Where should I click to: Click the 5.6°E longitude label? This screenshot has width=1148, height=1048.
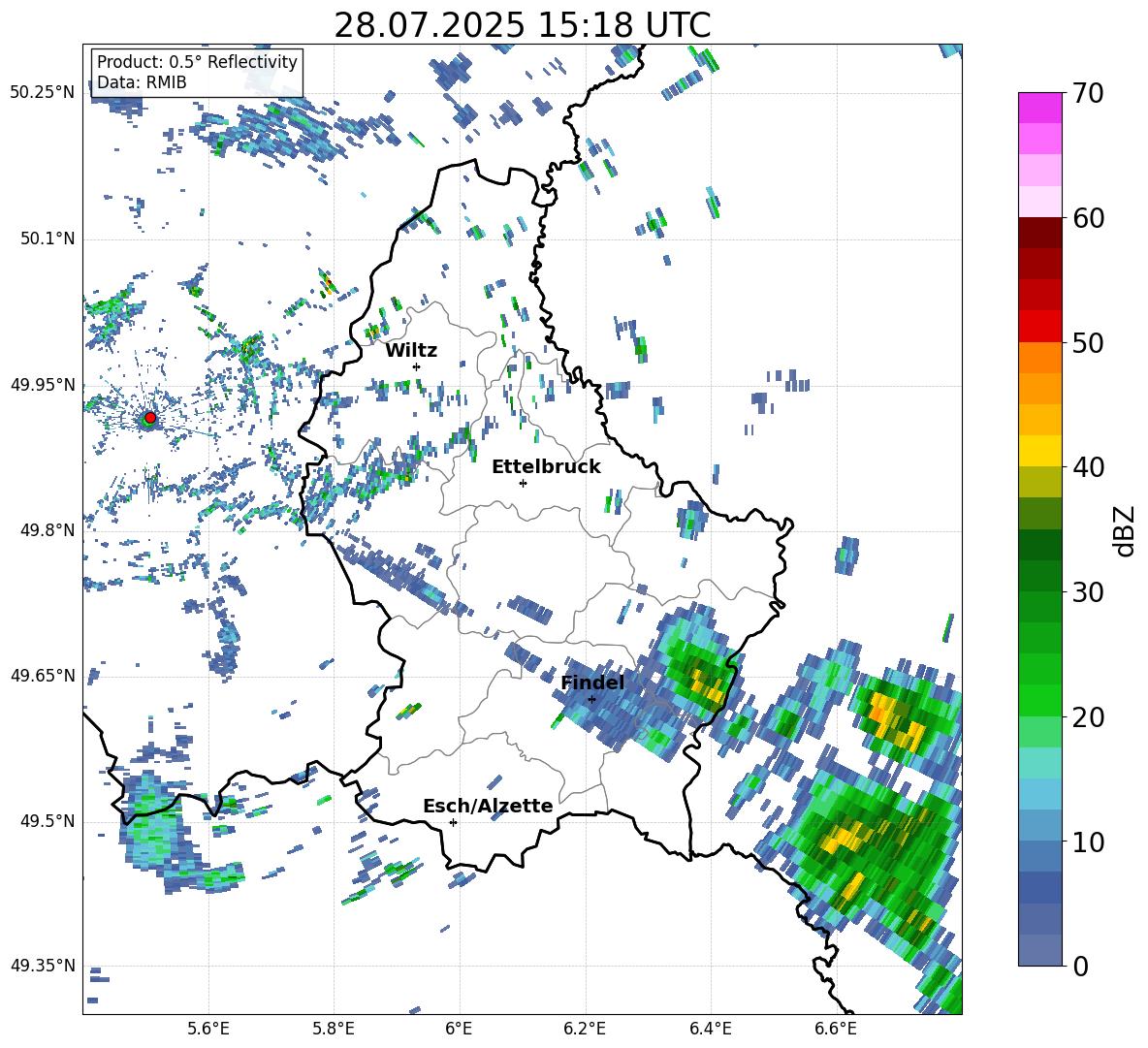coord(208,1030)
